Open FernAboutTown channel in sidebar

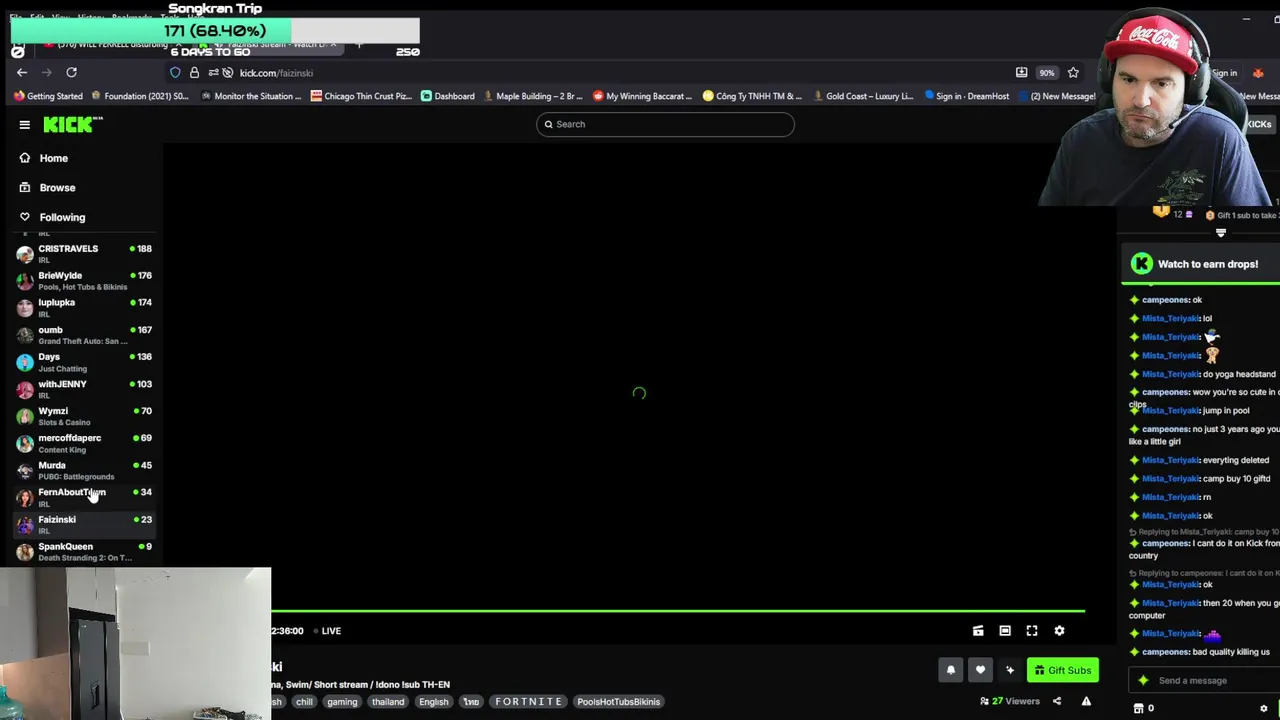84,497
